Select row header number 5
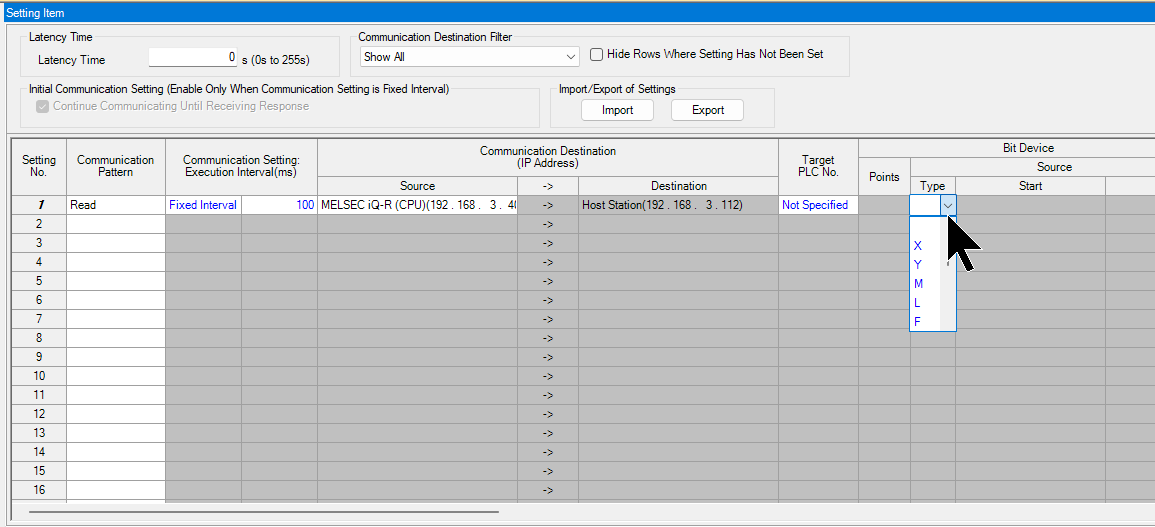The height and width of the screenshot is (527, 1155). click(39, 282)
